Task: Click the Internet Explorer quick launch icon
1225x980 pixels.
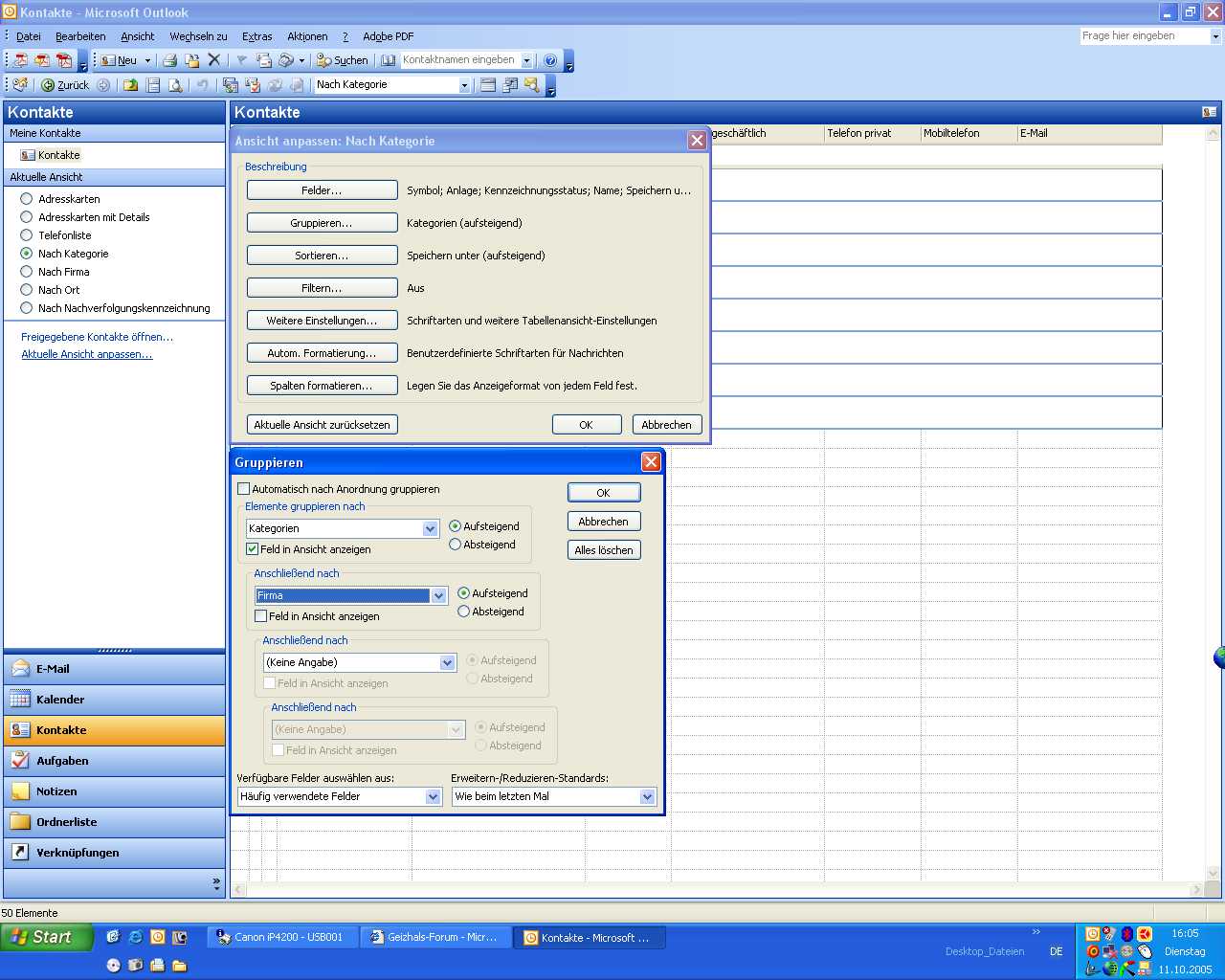Action: [x=136, y=937]
